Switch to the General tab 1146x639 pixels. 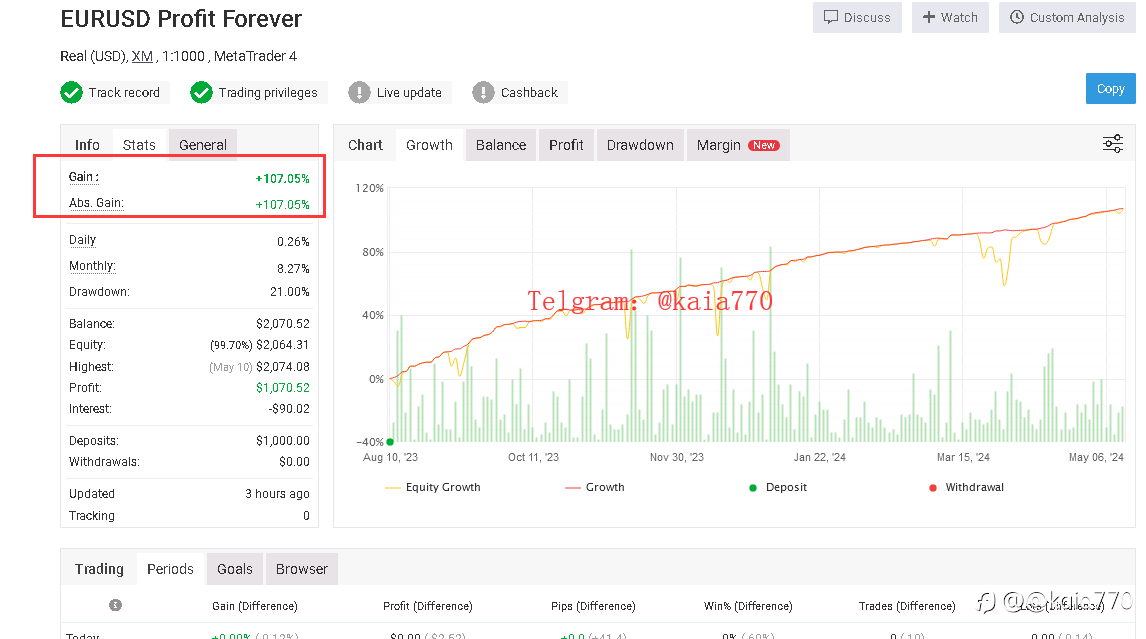[202, 145]
